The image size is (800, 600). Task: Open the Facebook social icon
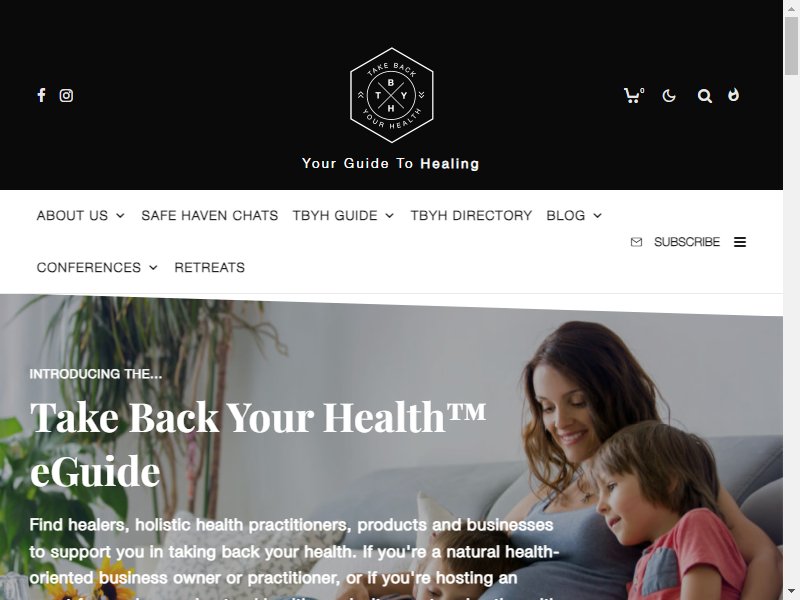[x=41, y=95]
